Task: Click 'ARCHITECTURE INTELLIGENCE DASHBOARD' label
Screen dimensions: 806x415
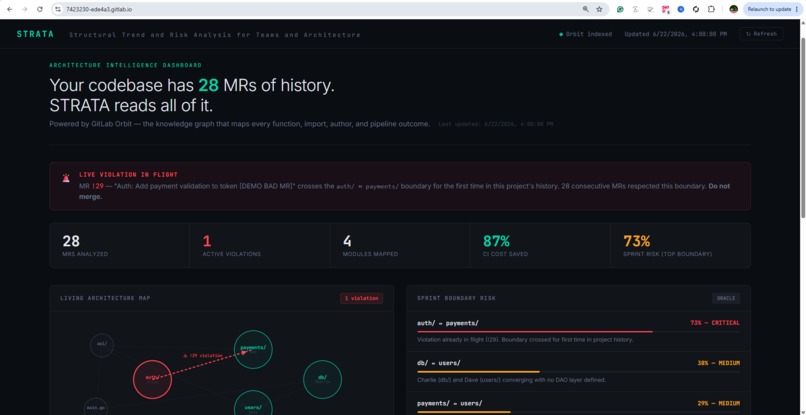Action: point(125,65)
